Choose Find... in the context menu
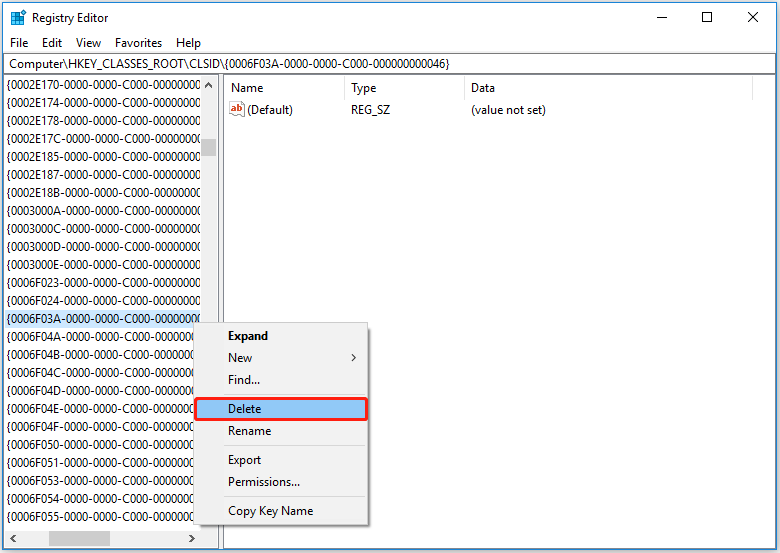The height and width of the screenshot is (553, 780). (281, 380)
